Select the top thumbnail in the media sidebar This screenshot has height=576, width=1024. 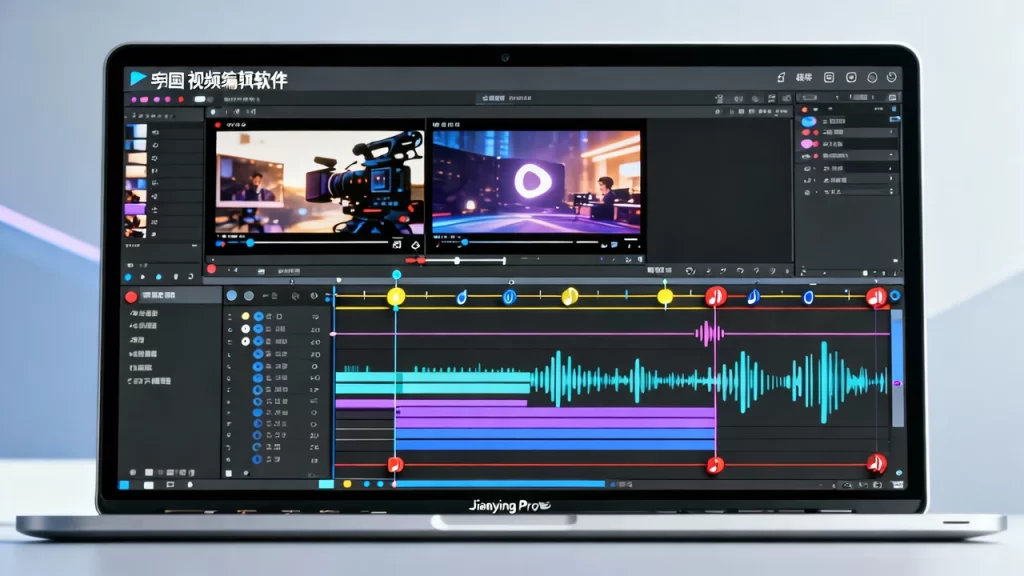tap(135, 130)
